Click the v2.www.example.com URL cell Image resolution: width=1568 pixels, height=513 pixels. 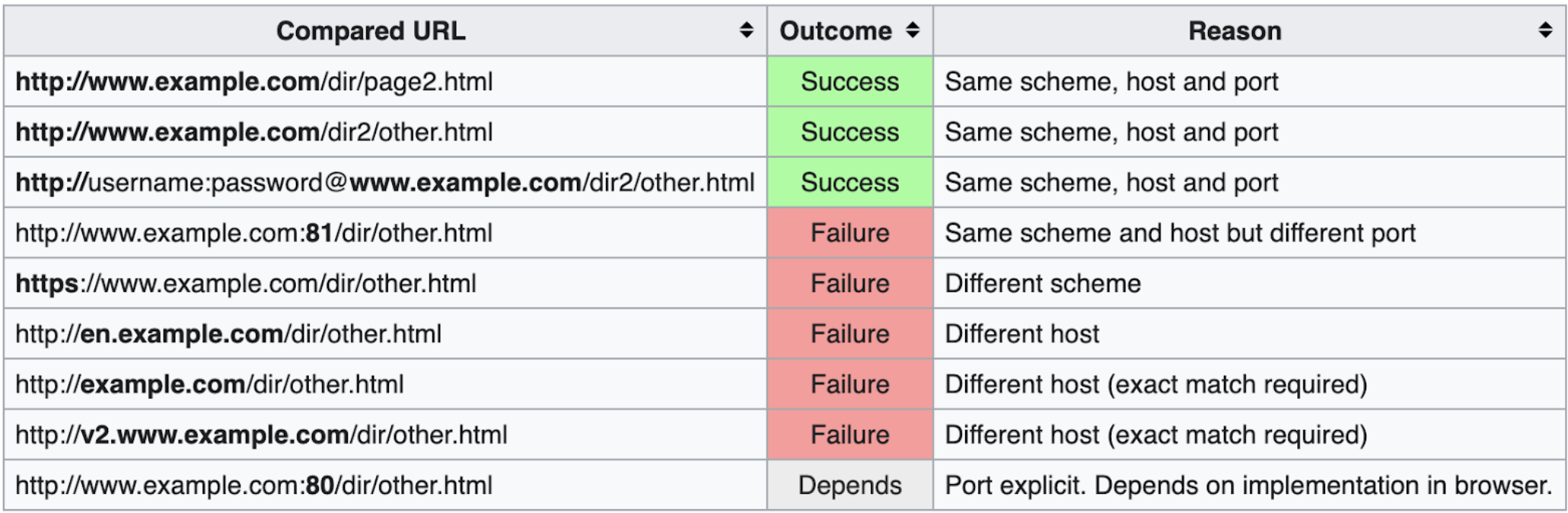click(261, 435)
